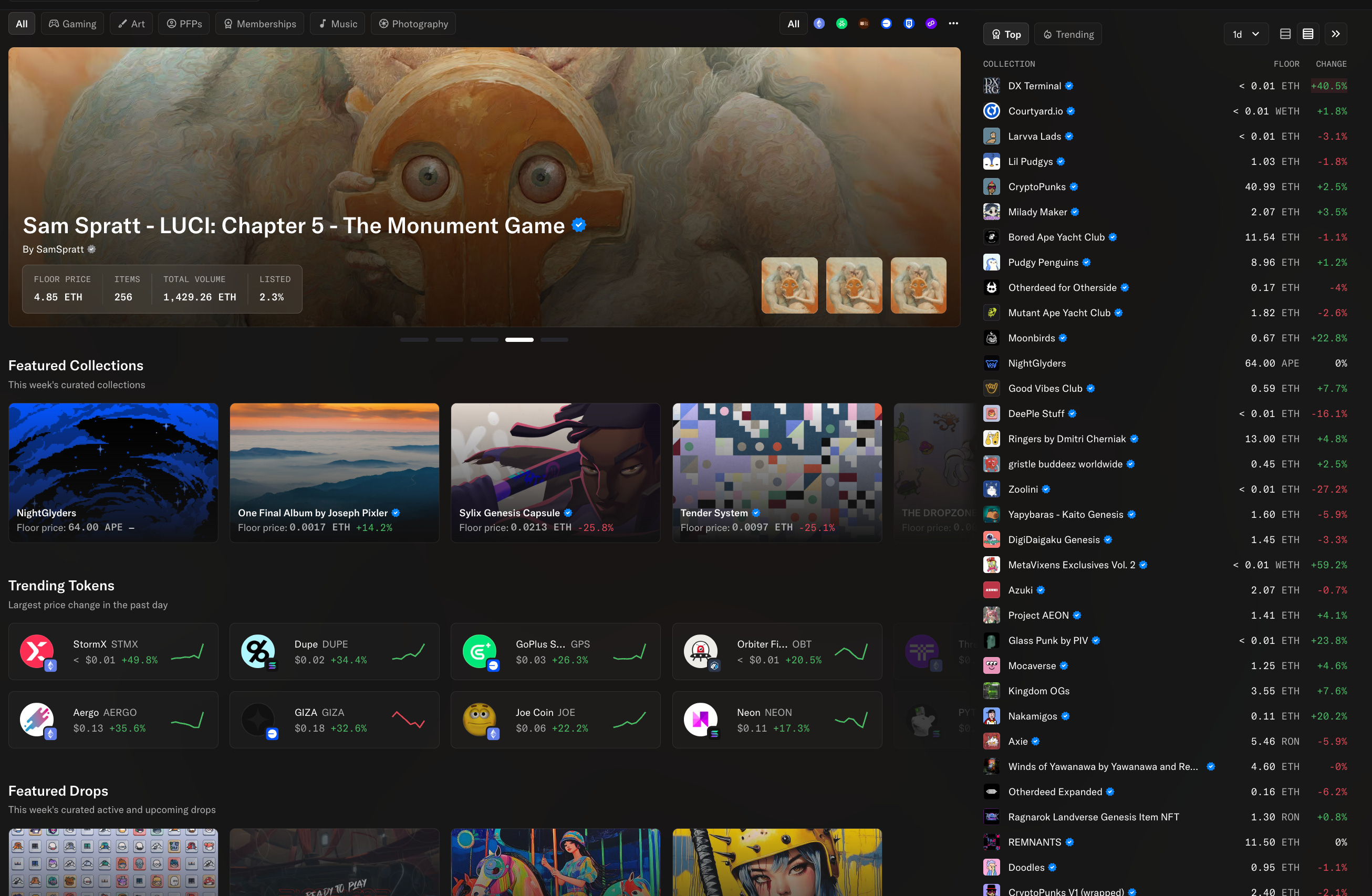Click CryptoPunks collection avatar
The height and width of the screenshot is (896, 1372).
tap(992, 187)
